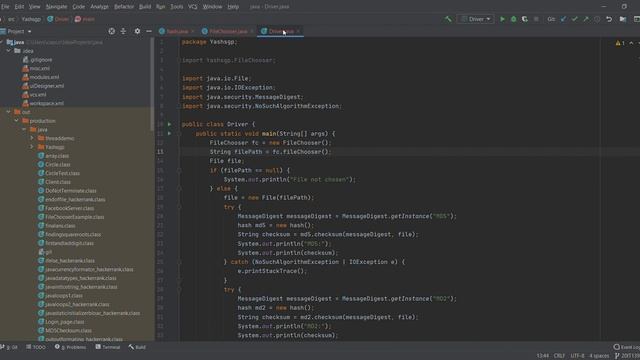
Task: Collapse the java project root node
Action: [2, 42]
